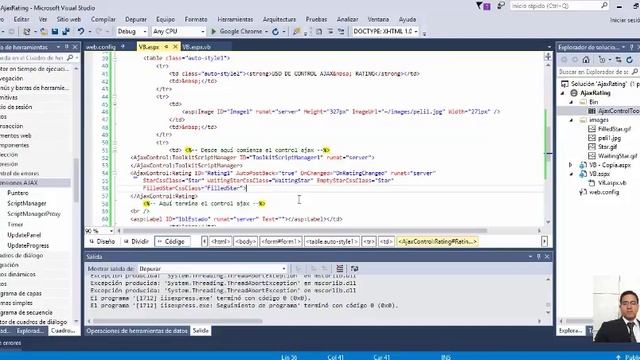Click search magnifier in Solution Explorer
640x360 pixels.
(634, 72)
